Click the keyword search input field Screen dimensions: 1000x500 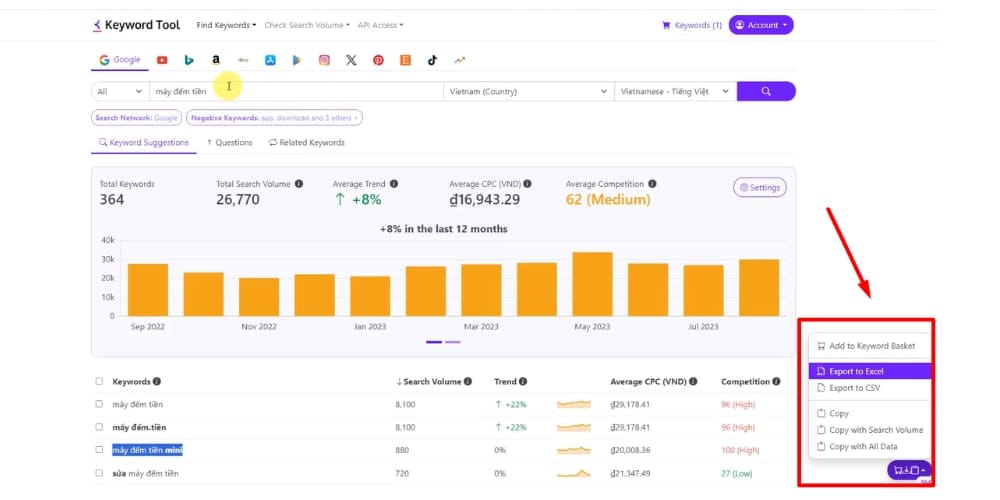296,91
